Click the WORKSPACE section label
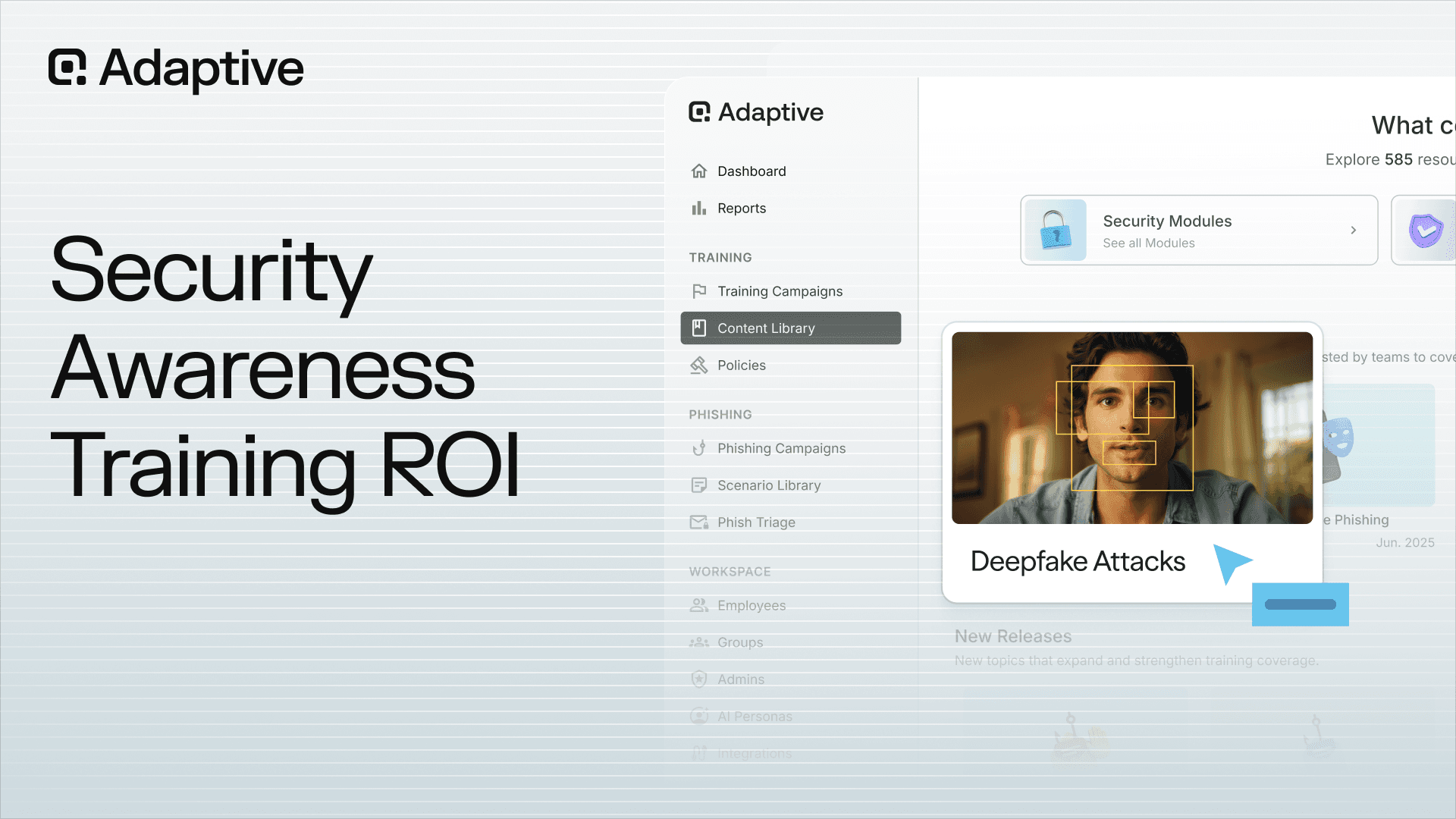1456x819 pixels. pos(730,572)
